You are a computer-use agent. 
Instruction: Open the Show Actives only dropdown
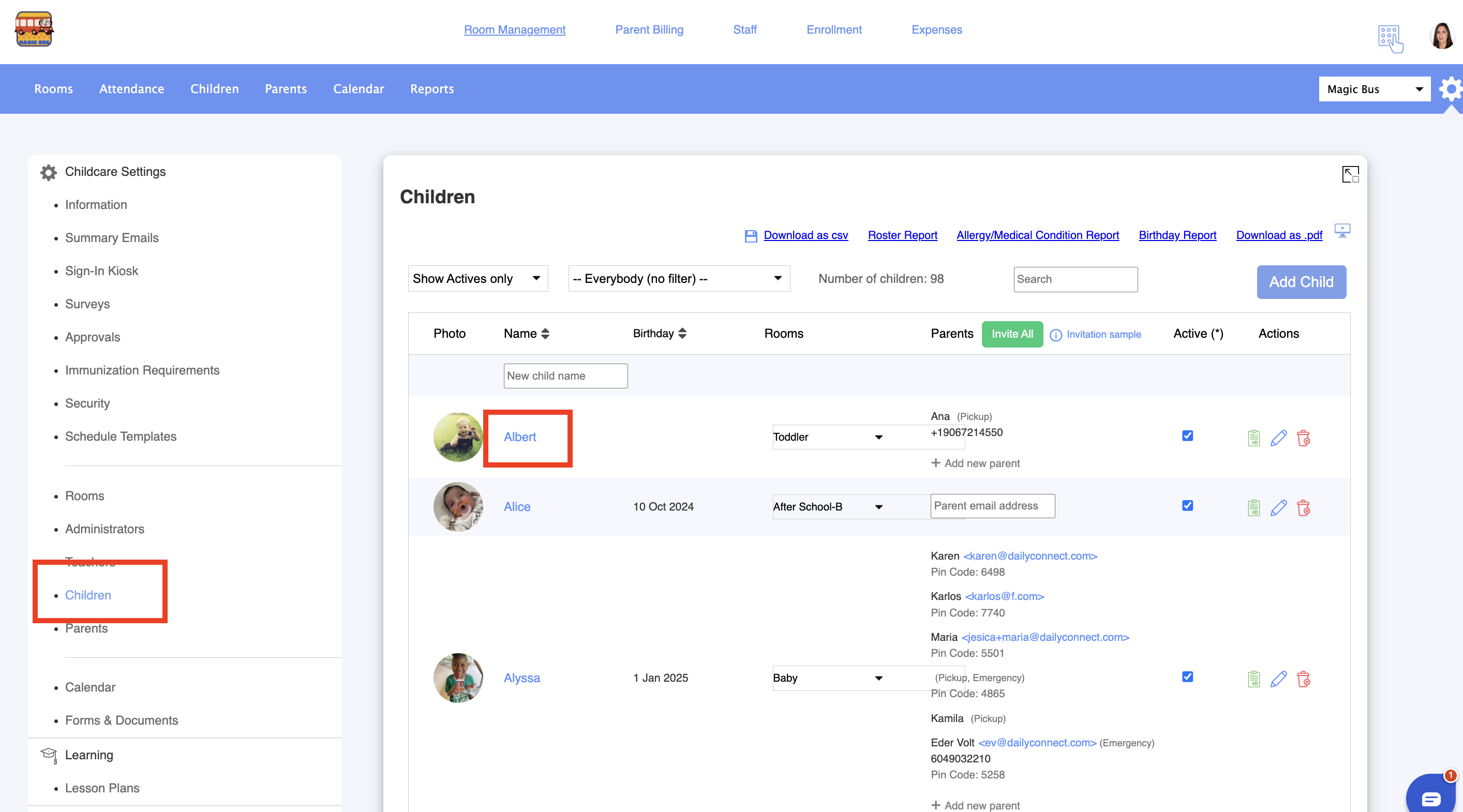pyautogui.click(x=477, y=279)
